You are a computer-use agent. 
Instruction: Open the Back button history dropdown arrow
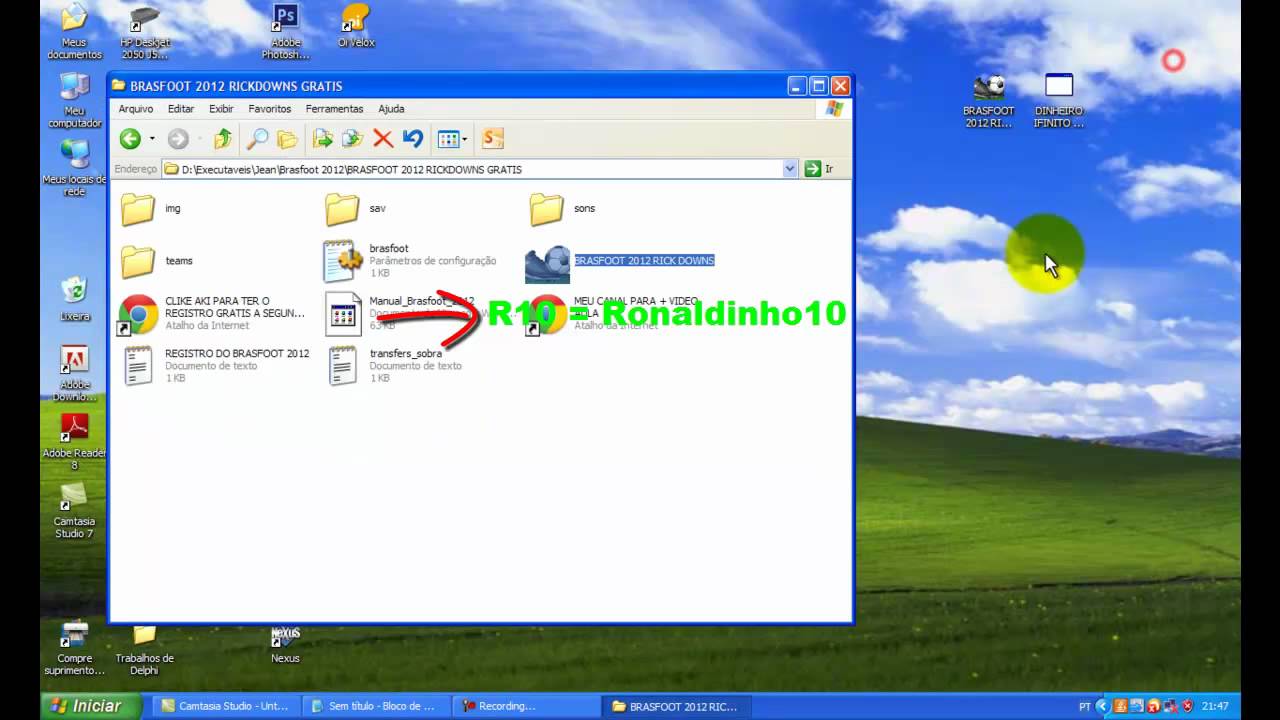(152, 139)
